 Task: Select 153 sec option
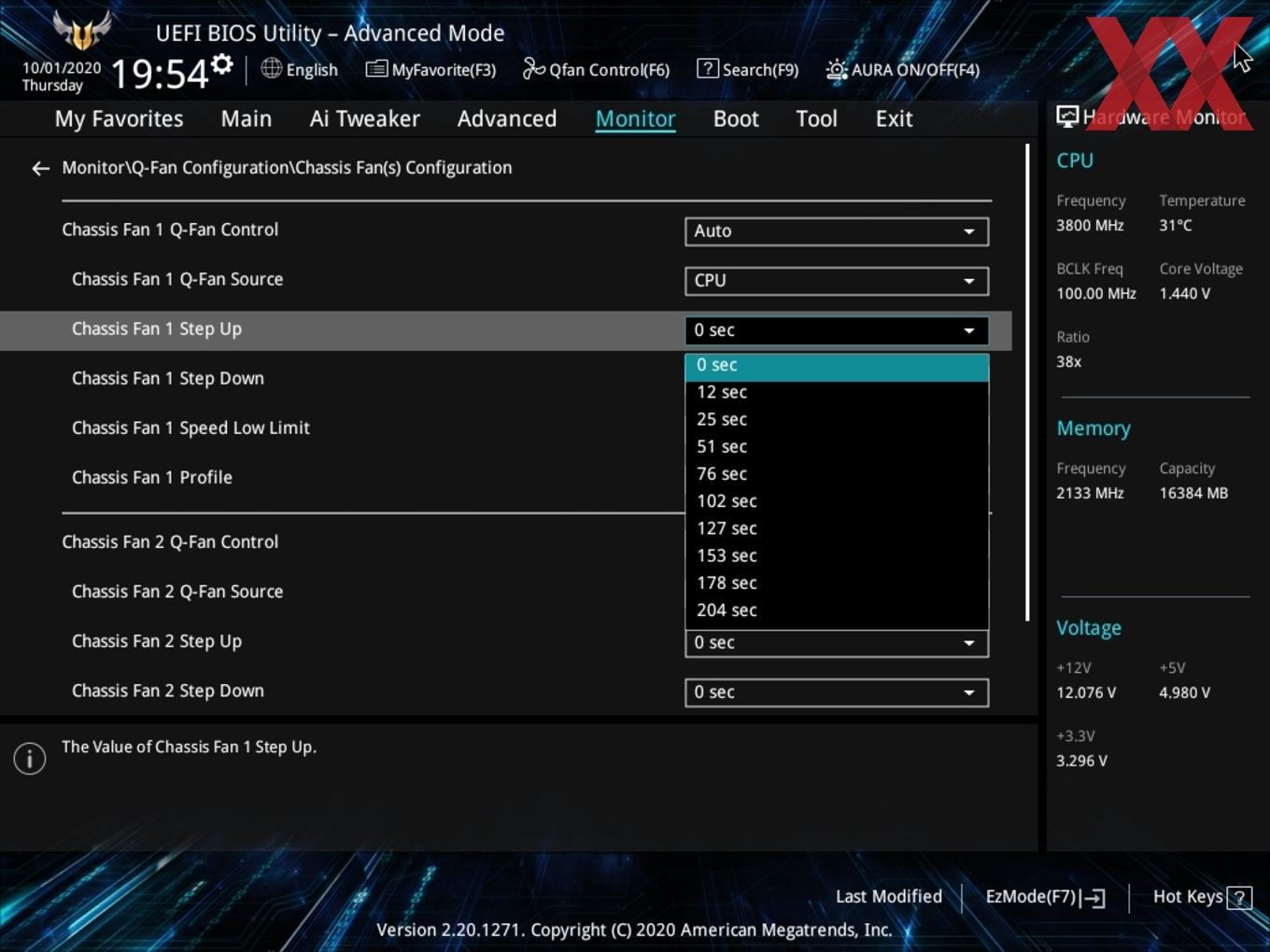coord(837,556)
